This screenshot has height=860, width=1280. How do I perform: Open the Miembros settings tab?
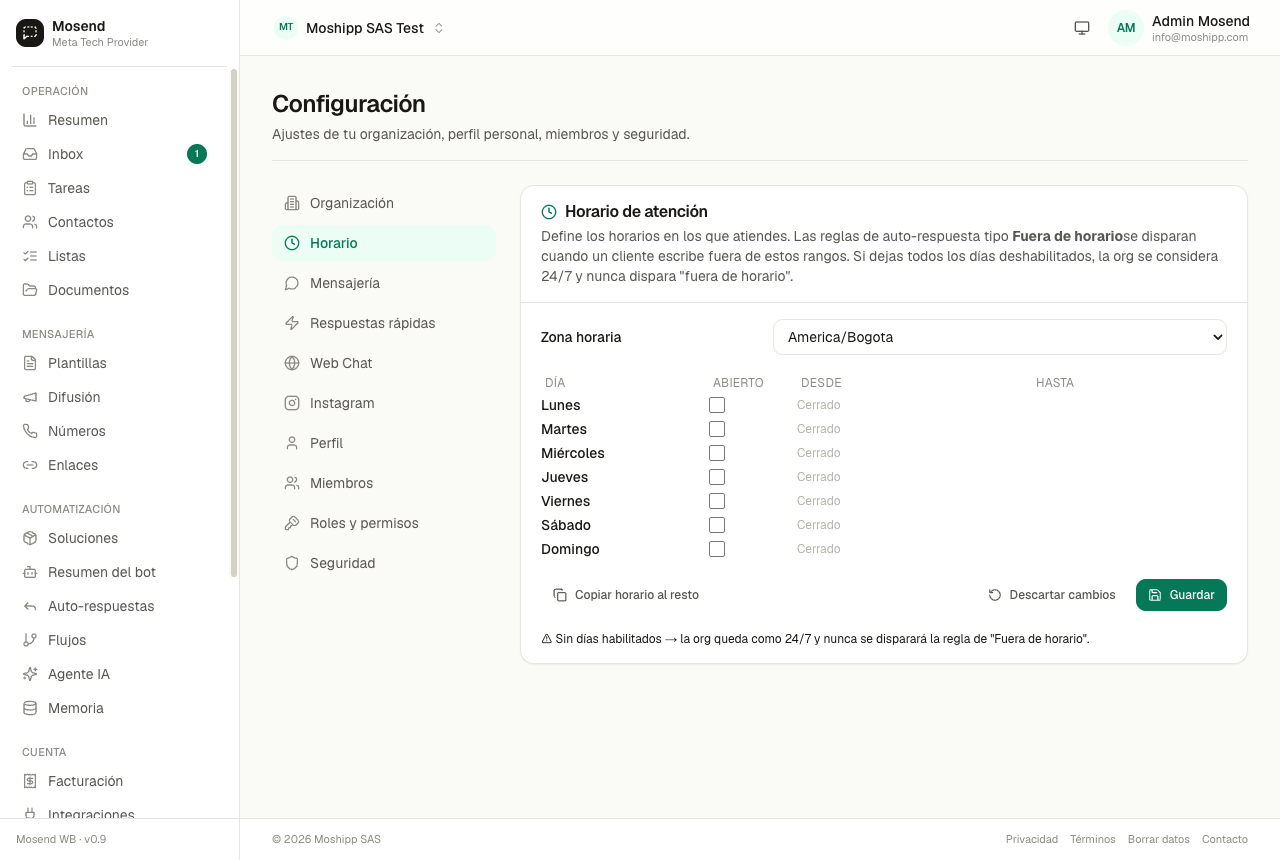tap(384, 483)
